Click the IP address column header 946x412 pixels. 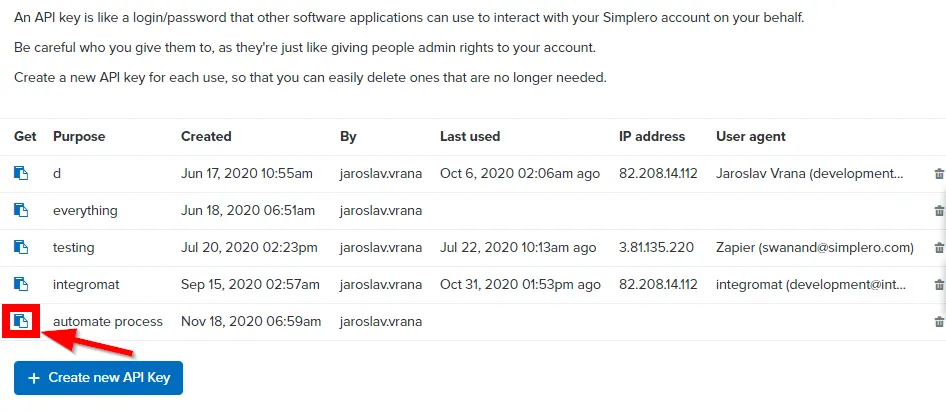click(x=652, y=136)
